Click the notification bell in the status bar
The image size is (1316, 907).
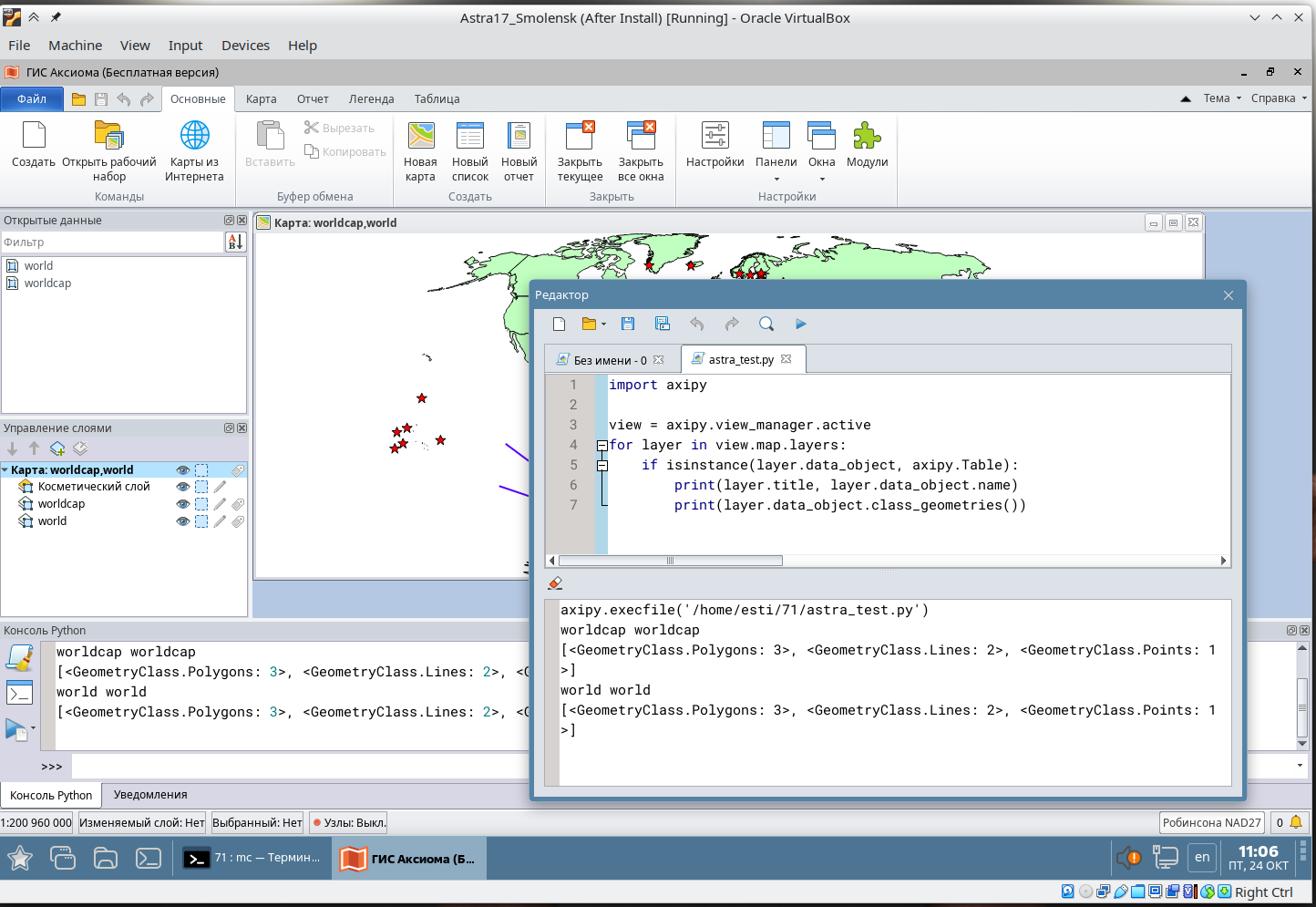tap(1295, 822)
